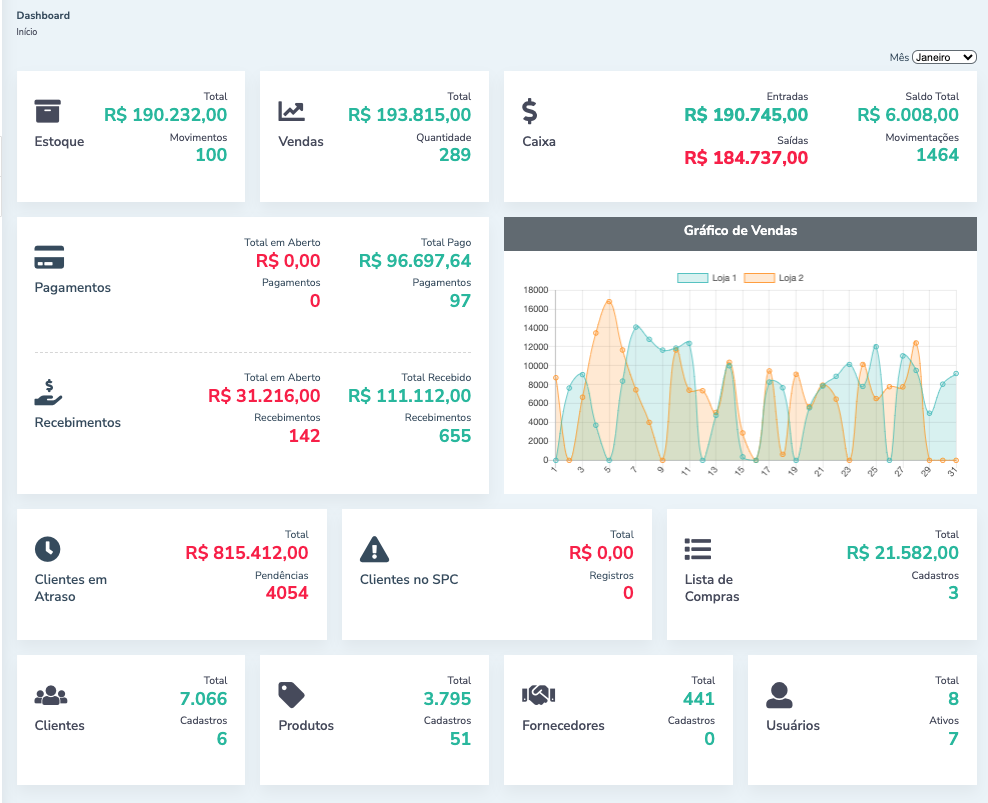Viewport: 988px width, 803px height.
Task: Click the Lista de Compras list icon
Action: tap(698, 548)
